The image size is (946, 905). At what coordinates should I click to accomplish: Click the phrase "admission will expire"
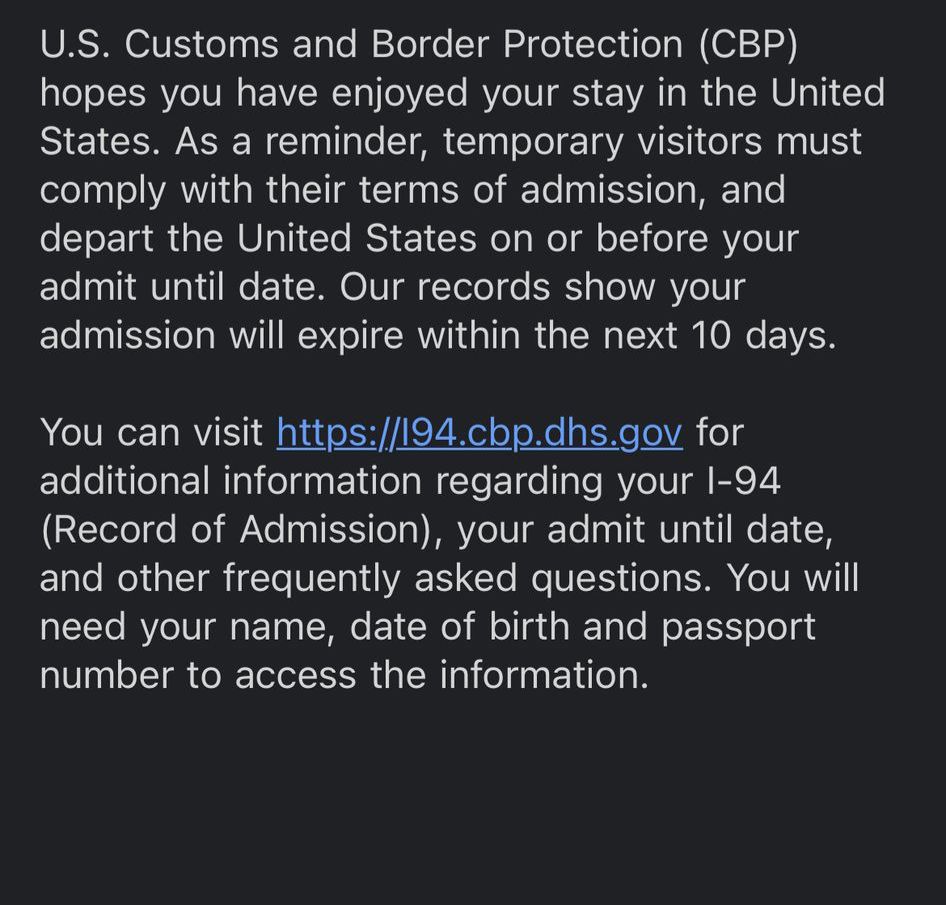tap(221, 335)
